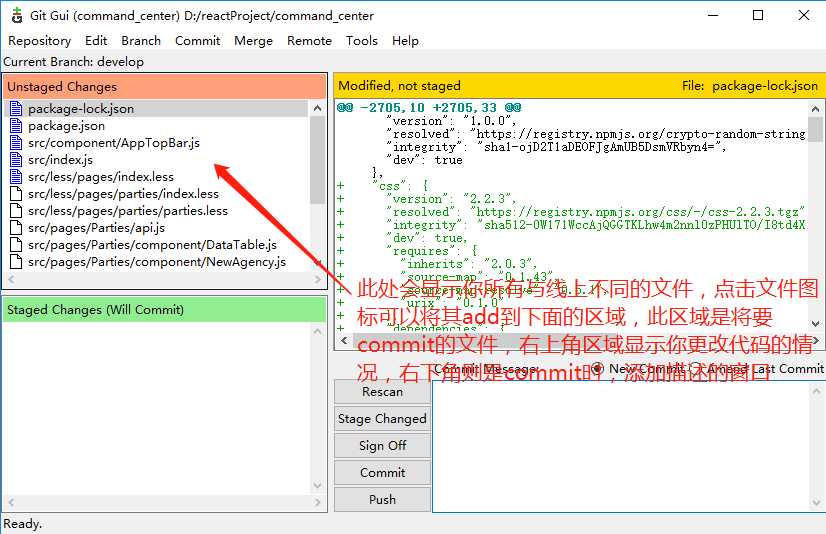Click the file icon next to DataTable.js
Image resolution: width=826 pixels, height=534 pixels.
(x=16, y=244)
